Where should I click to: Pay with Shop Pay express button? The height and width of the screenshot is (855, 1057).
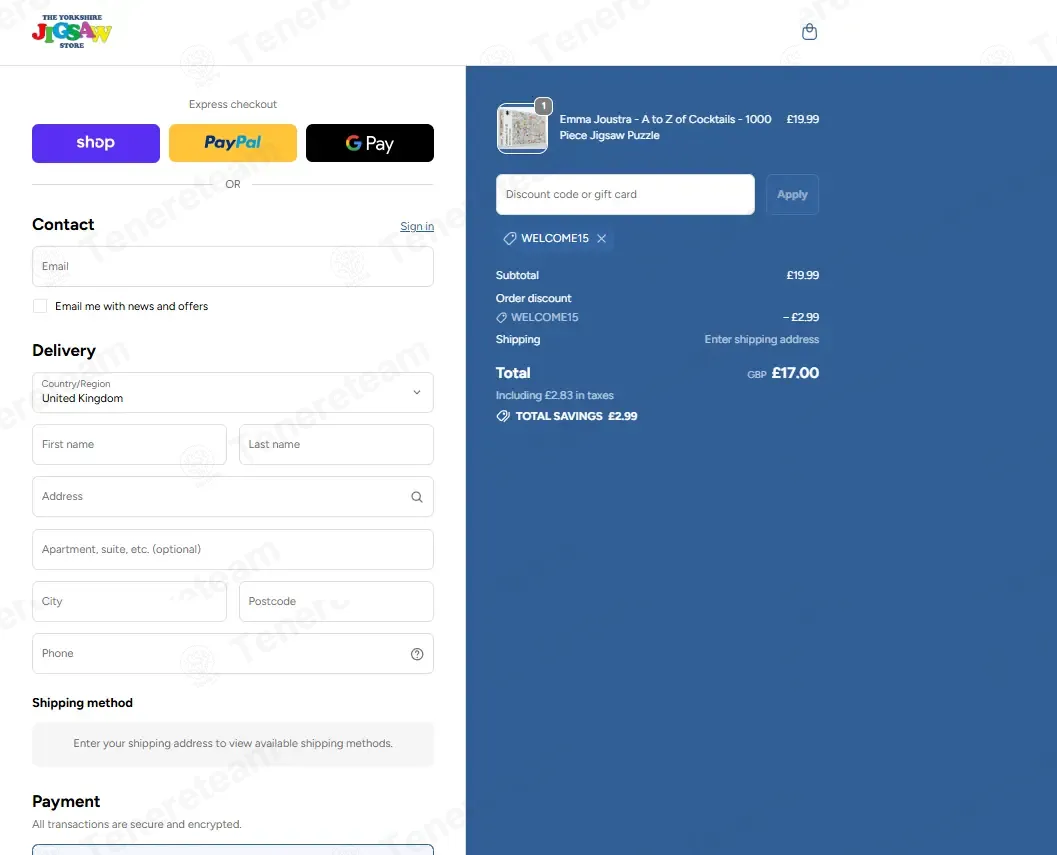96,143
